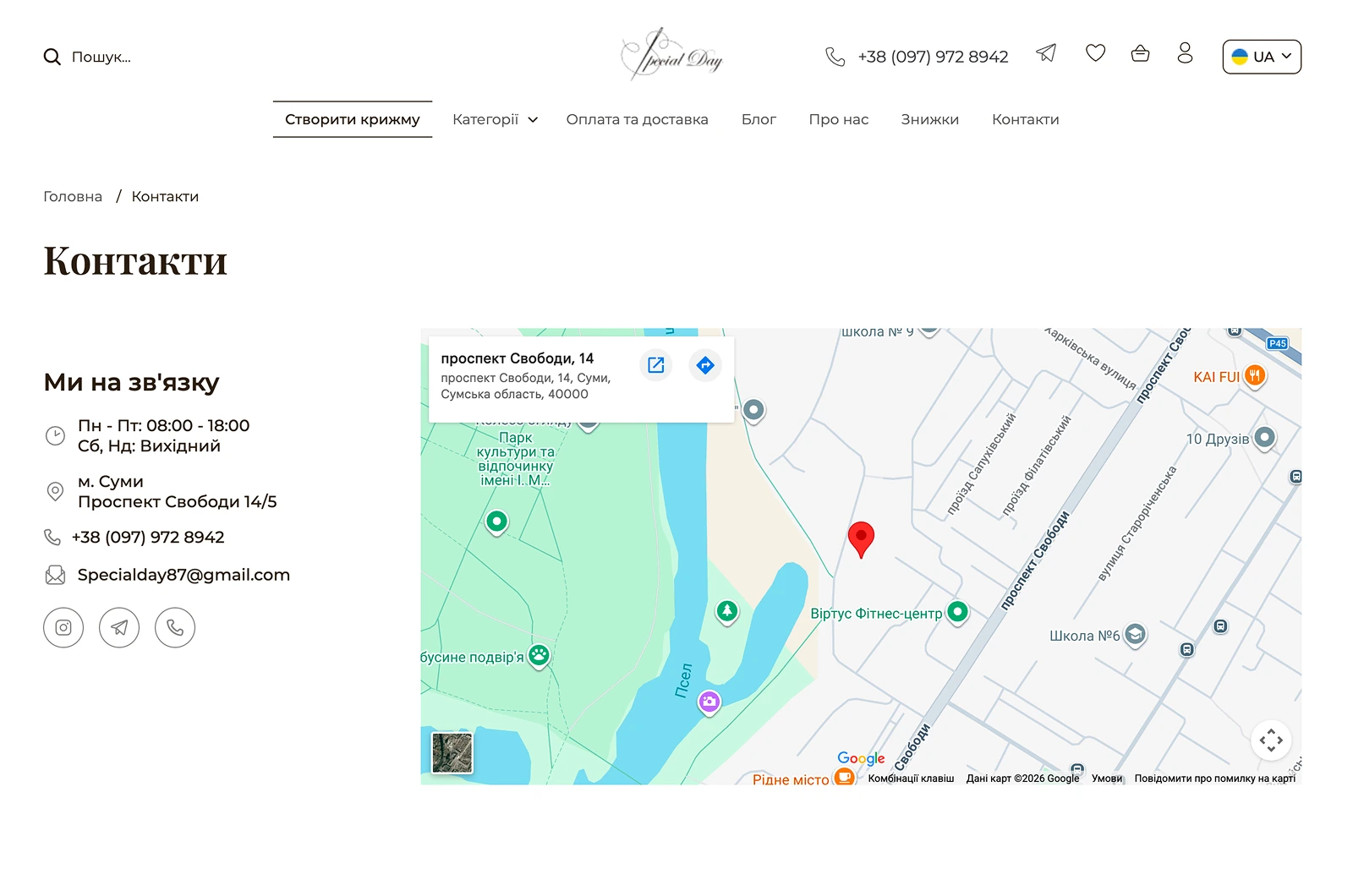Get directions with the blue map arrow icon

[x=705, y=365]
